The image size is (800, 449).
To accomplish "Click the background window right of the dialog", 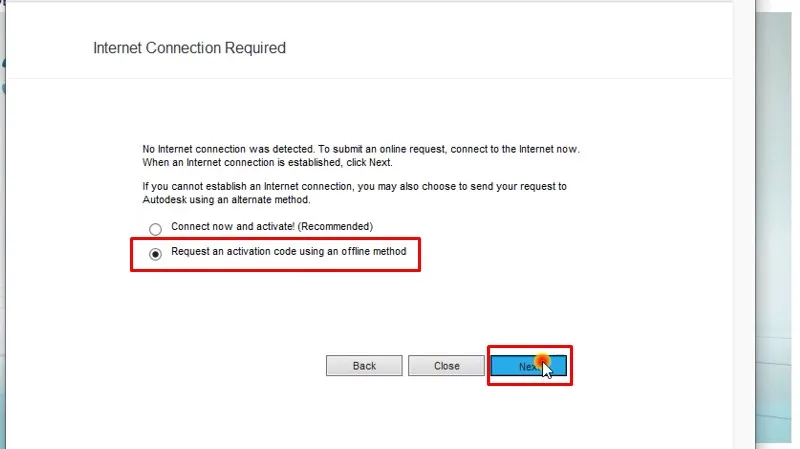I will [x=768, y=250].
